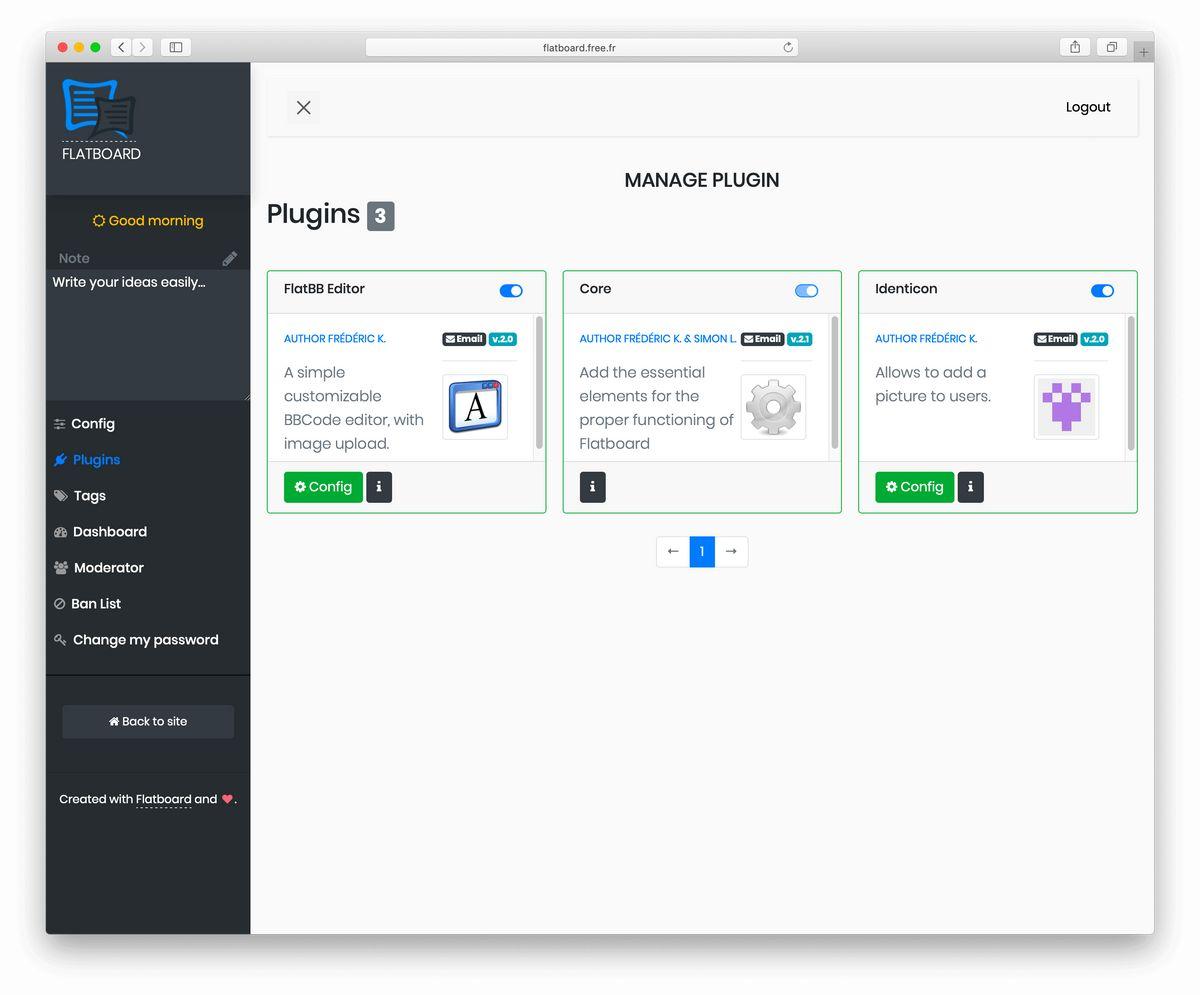Click the Identicon card scrollbar
This screenshot has height=995, width=1200.
pos(1131,383)
